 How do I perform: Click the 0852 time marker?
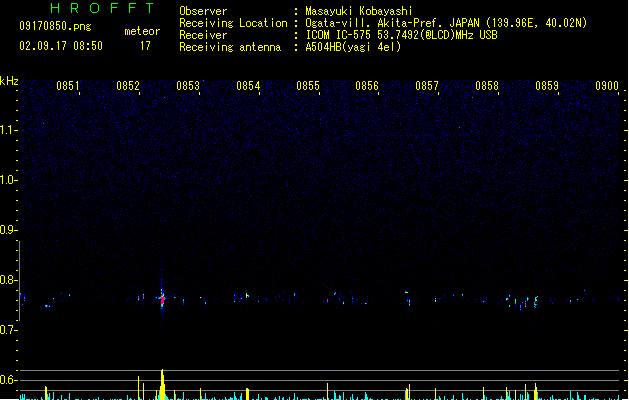click(128, 86)
